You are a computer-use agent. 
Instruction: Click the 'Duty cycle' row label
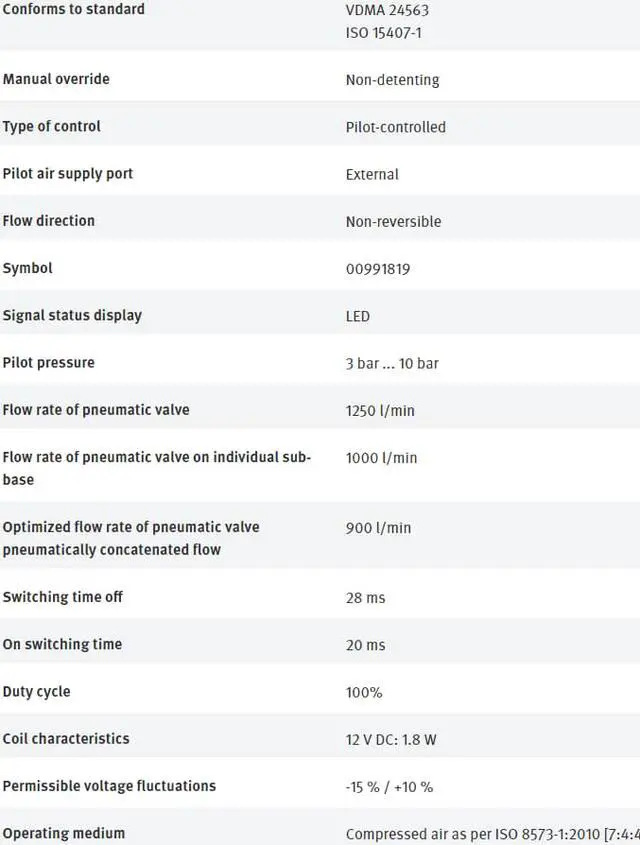tap(36, 692)
